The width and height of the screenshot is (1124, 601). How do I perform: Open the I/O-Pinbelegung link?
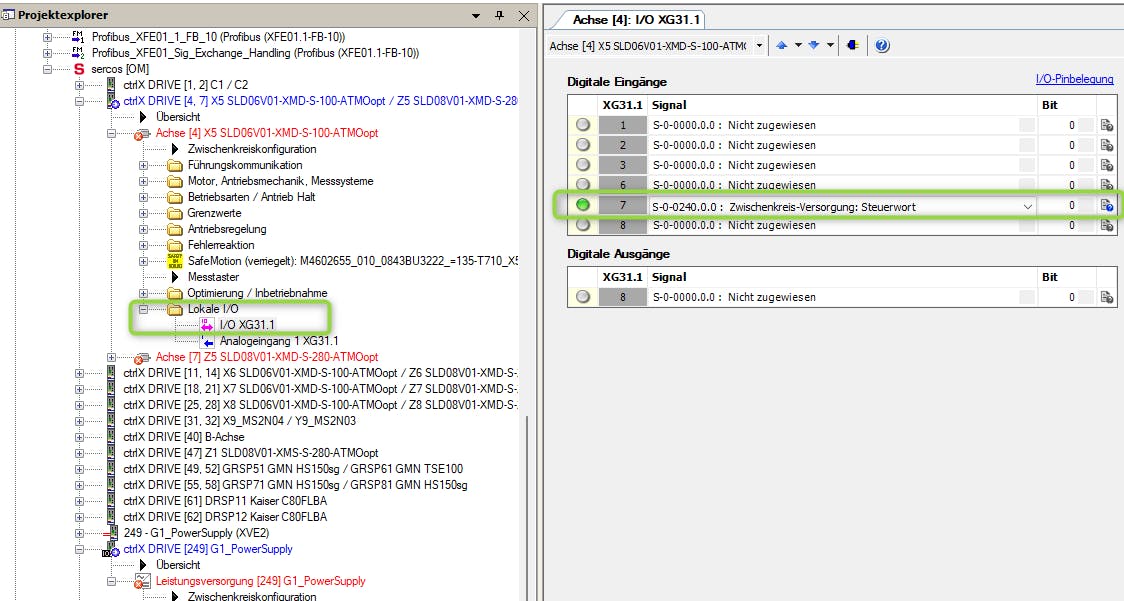click(x=1075, y=80)
